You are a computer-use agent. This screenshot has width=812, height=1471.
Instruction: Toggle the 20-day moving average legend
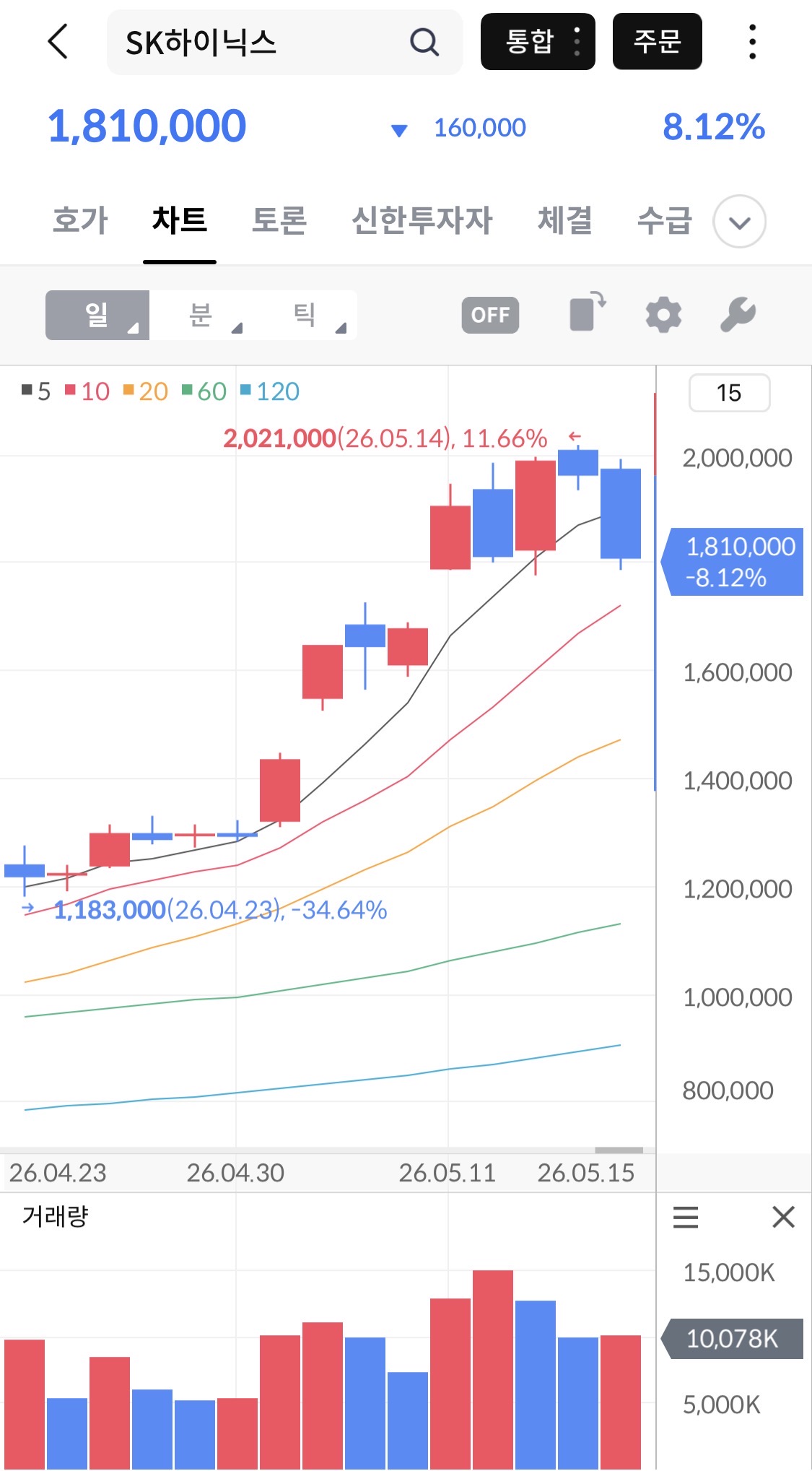click(145, 391)
